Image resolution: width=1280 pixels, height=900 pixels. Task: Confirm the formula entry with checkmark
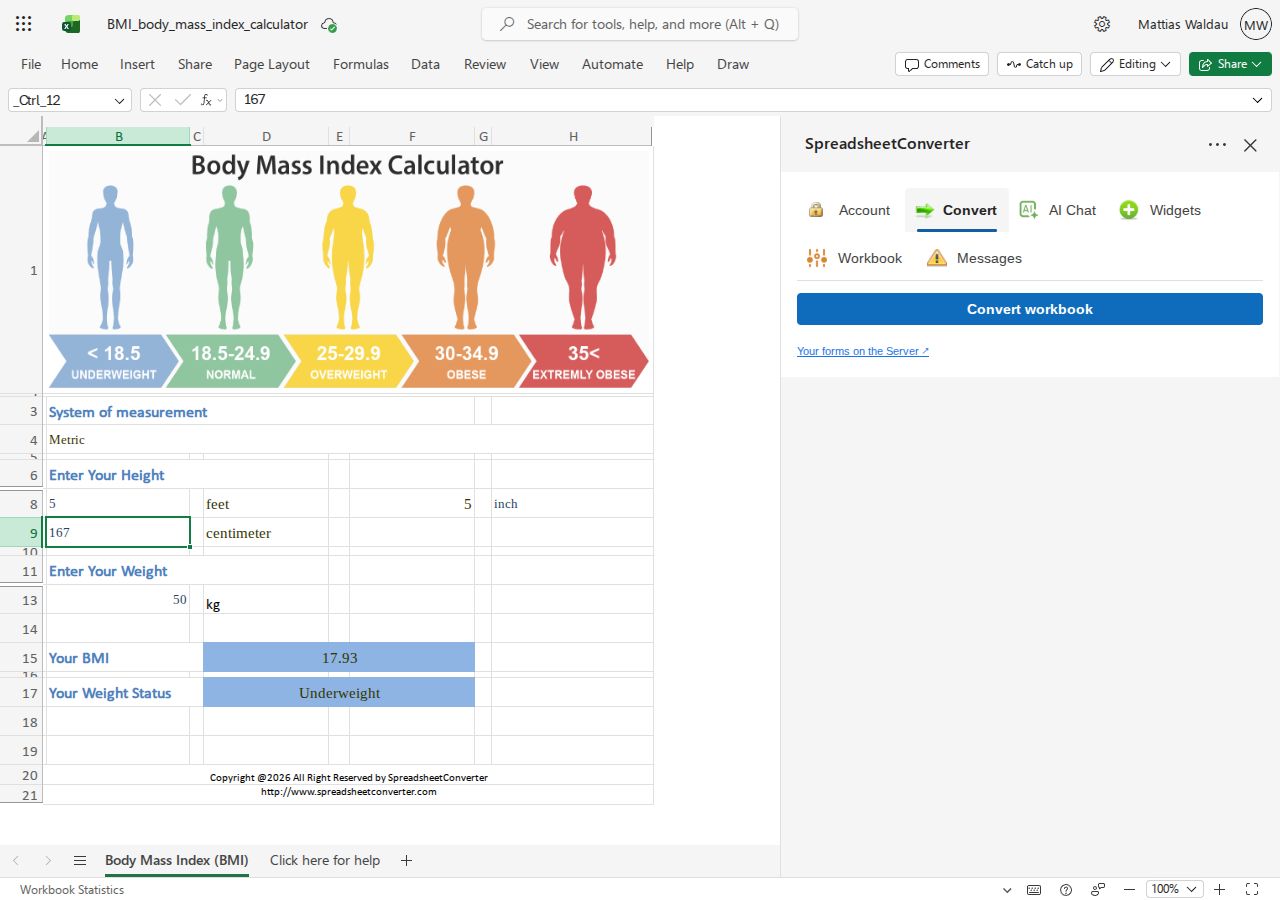tap(182, 100)
